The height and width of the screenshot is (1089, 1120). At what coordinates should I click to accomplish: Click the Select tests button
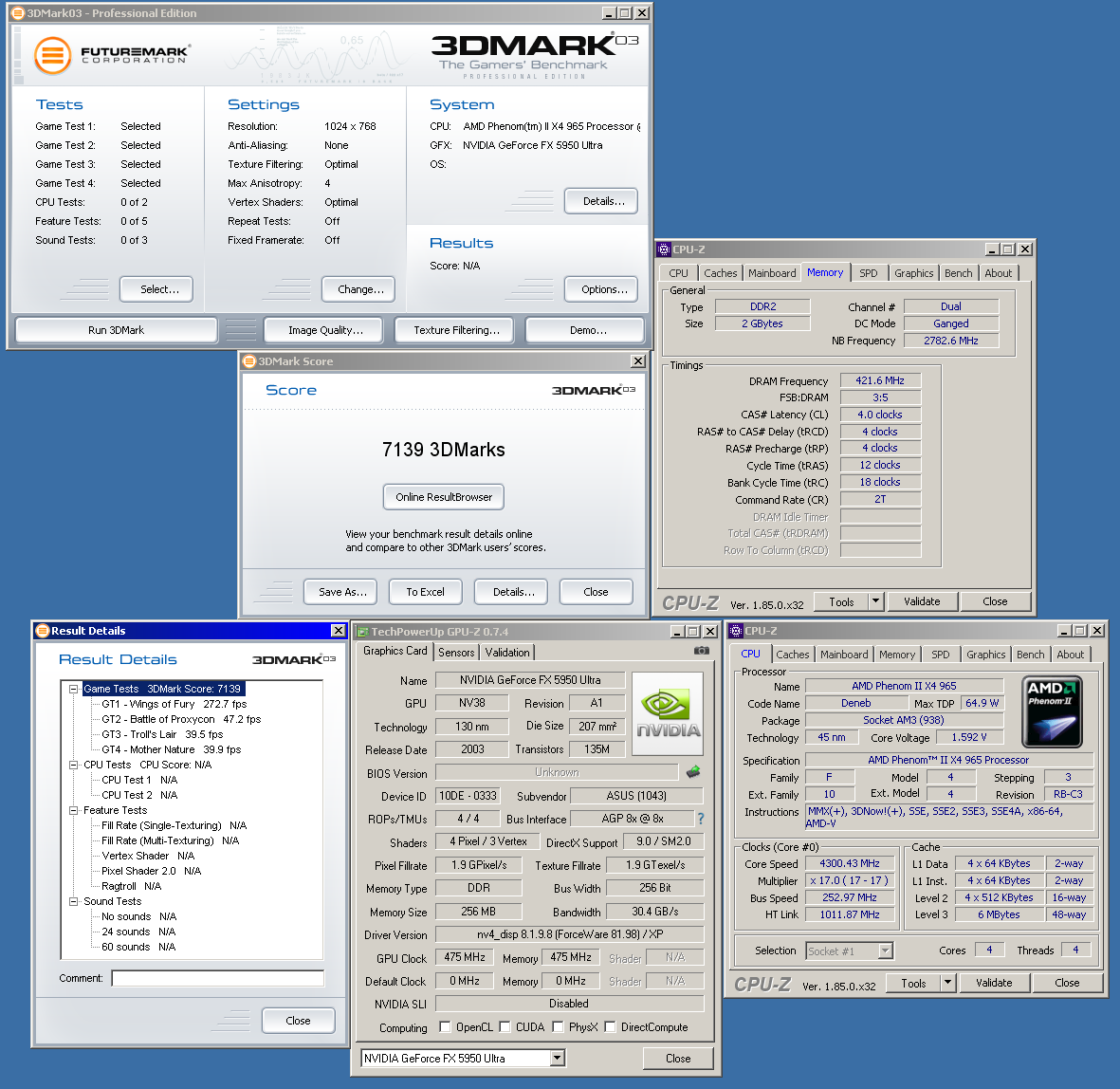click(156, 289)
